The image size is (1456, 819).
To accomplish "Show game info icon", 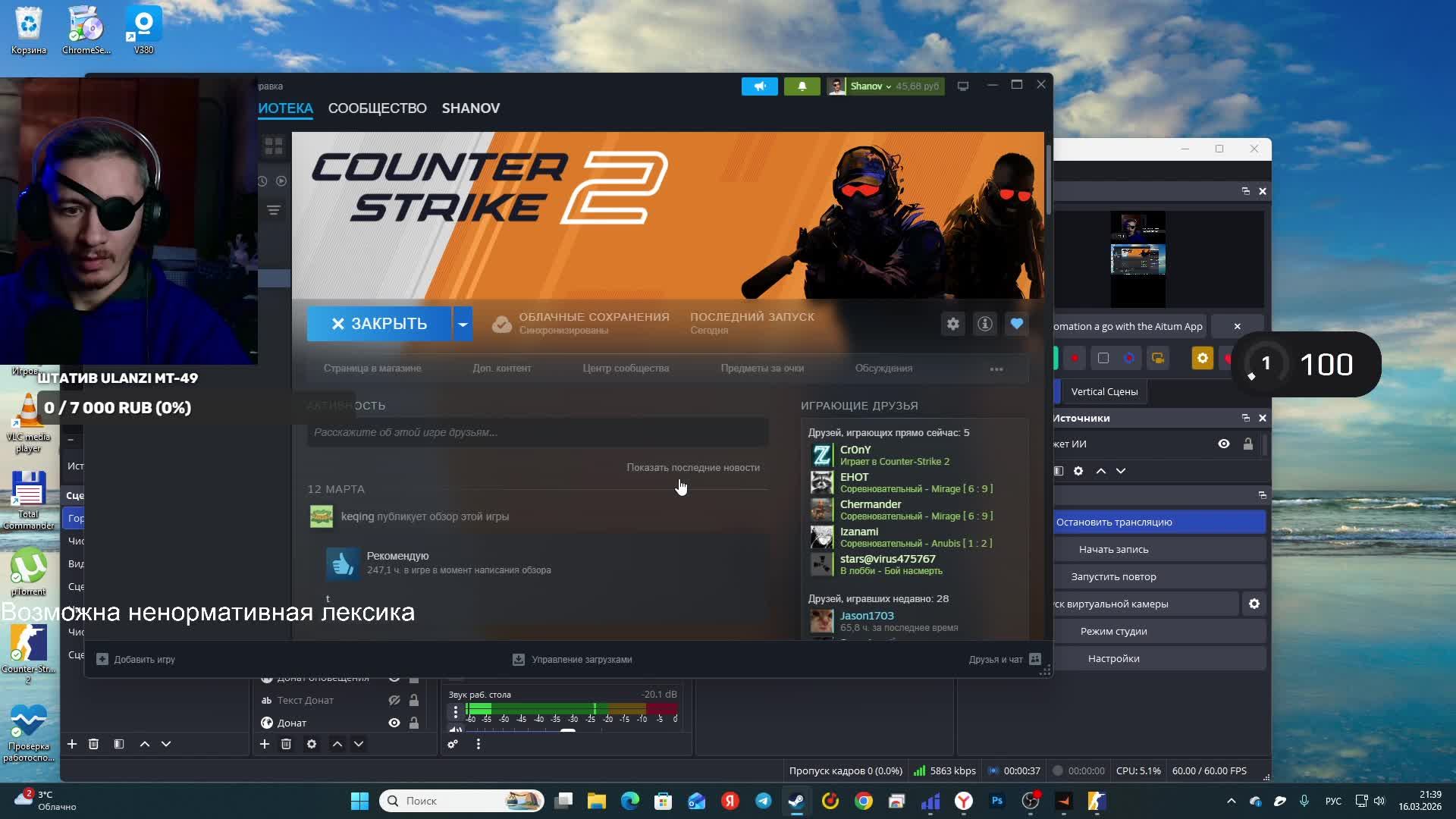I will pos(985,324).
